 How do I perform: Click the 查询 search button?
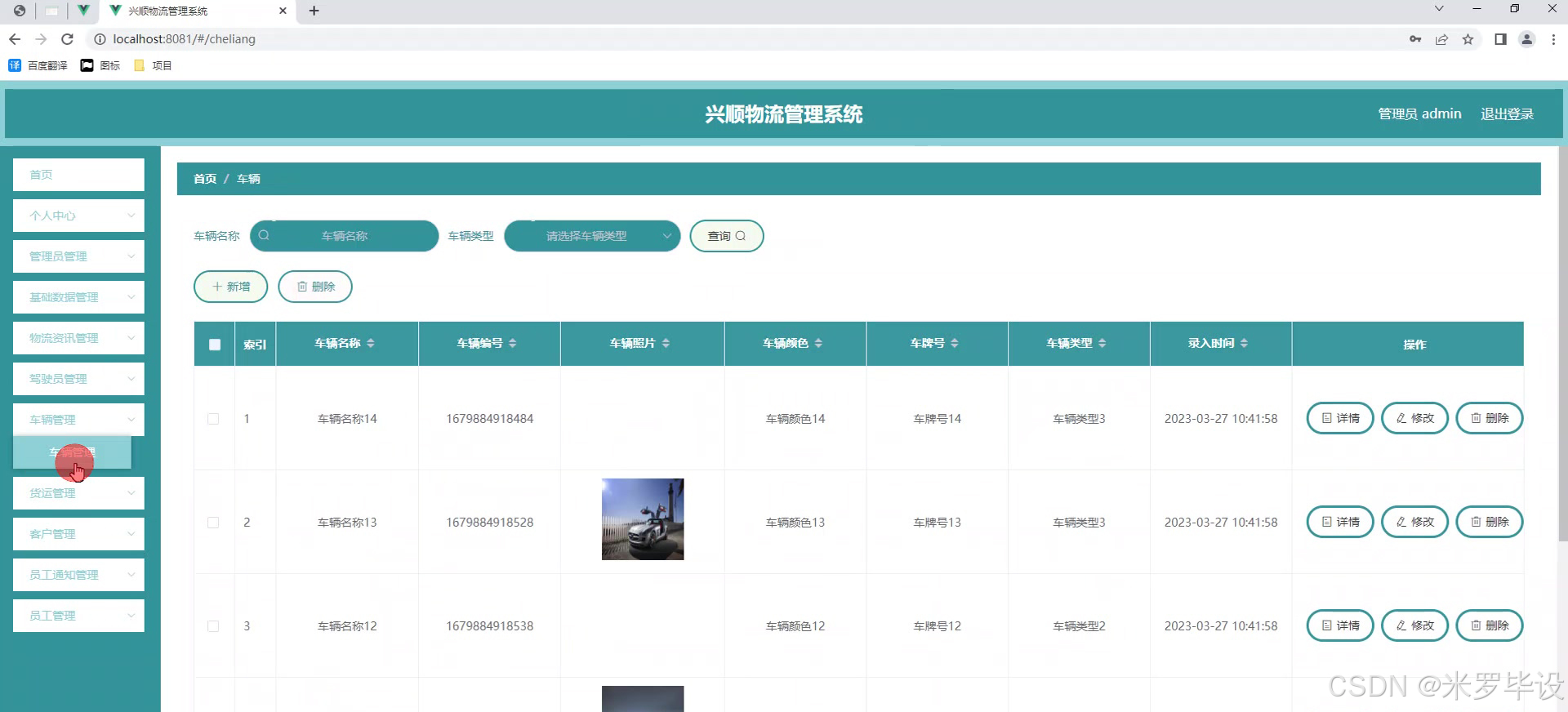click(727, 236)
